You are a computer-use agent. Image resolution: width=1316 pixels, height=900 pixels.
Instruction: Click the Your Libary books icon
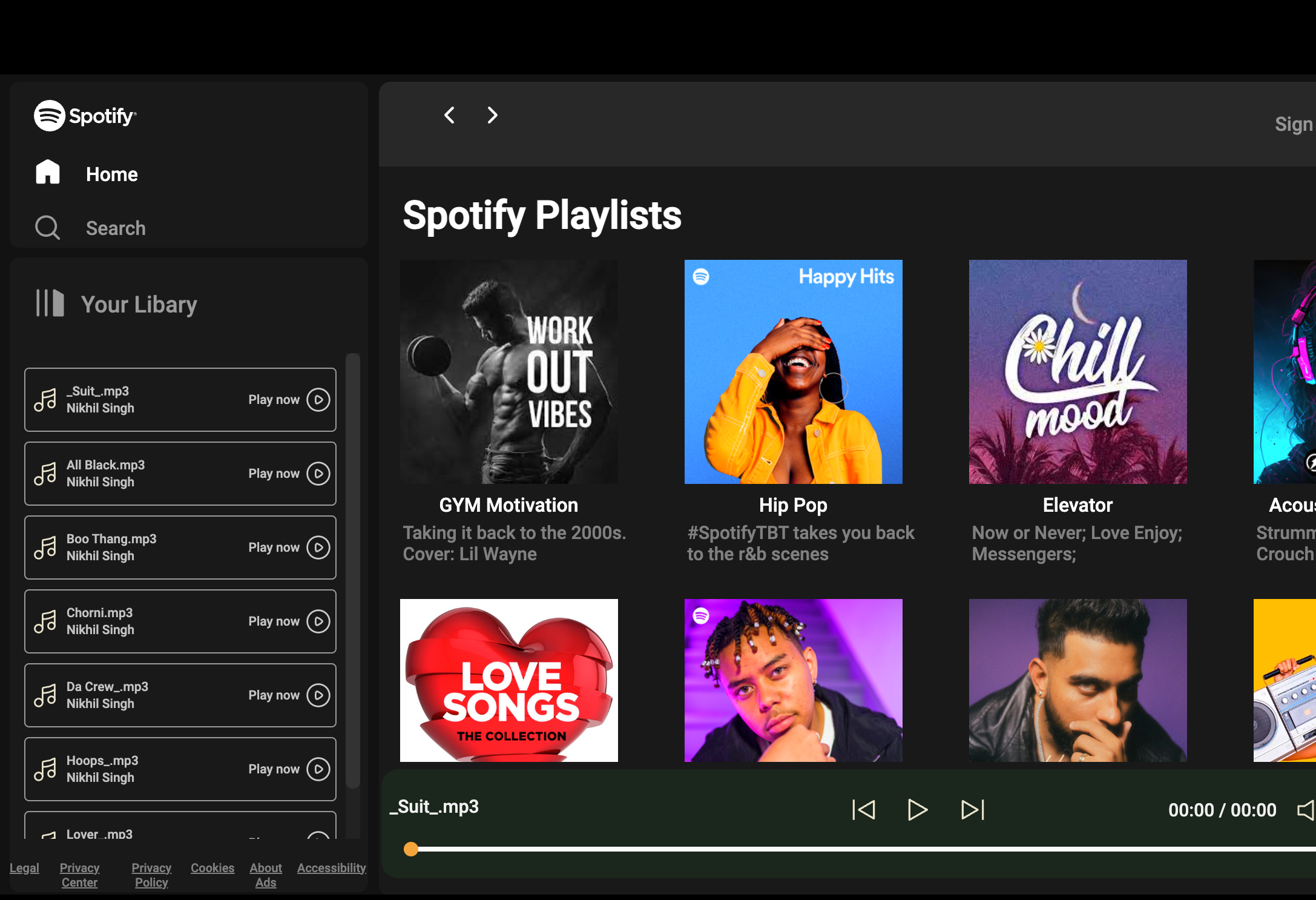click(x=50, y=303)
